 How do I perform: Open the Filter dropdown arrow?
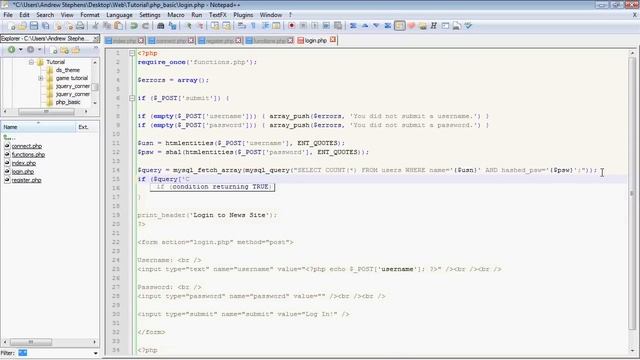(x=95, y=353)
